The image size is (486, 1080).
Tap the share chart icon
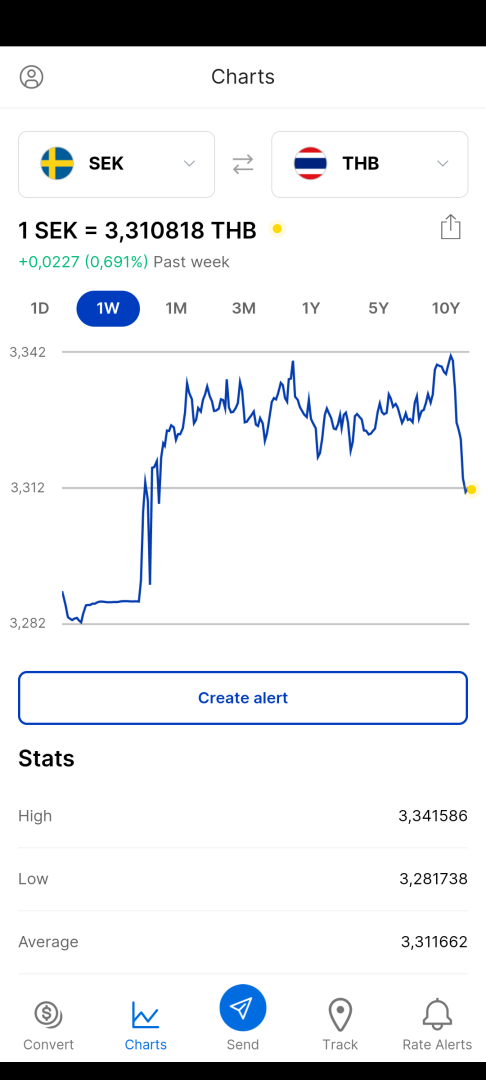450,227
